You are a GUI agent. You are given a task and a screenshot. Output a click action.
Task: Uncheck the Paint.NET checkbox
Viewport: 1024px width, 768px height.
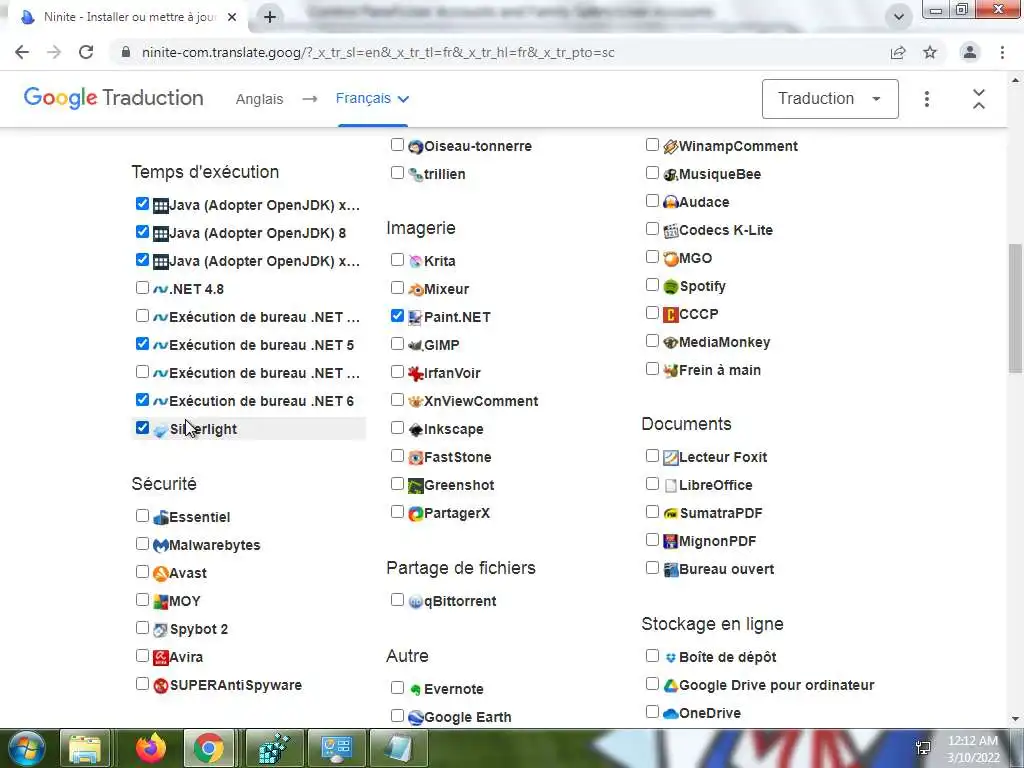397,315
